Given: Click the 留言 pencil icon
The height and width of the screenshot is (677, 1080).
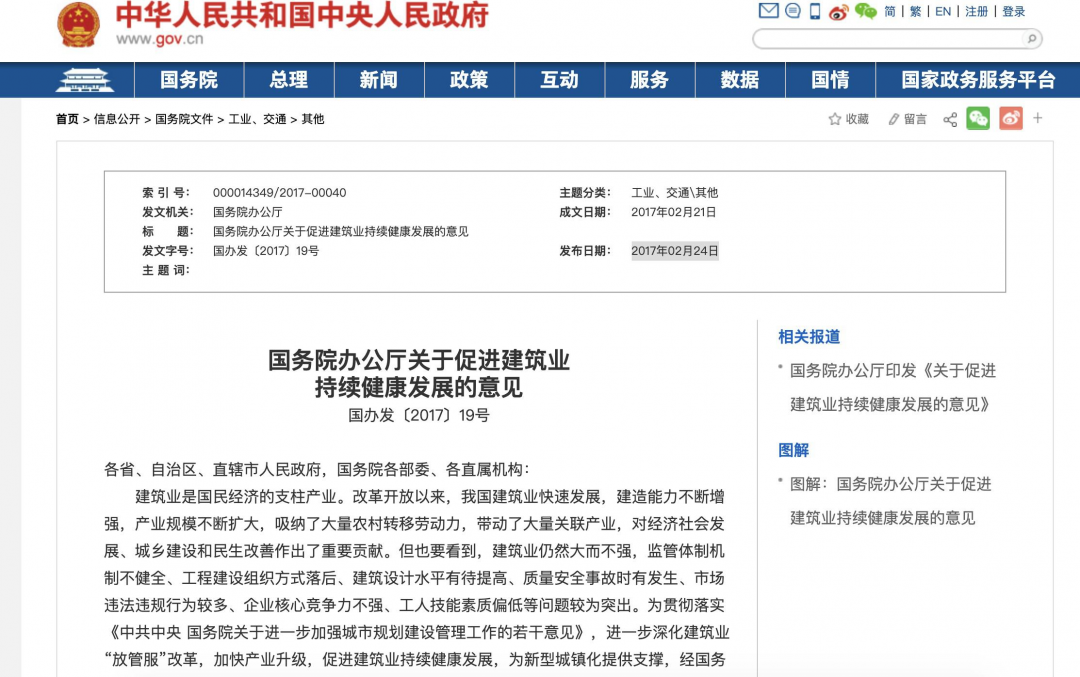Looking at the screenshot, I should 893,119.
